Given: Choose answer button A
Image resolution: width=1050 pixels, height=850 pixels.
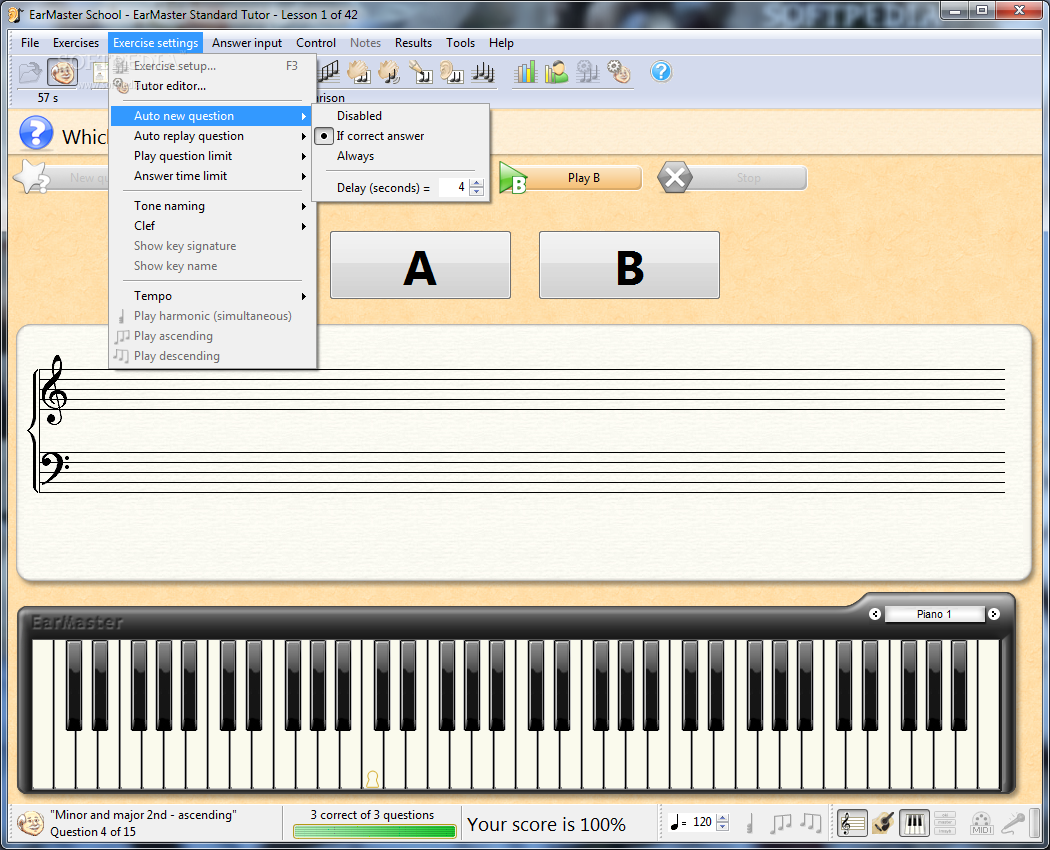Looking at the screenshot, I should [x=421, y=265].
